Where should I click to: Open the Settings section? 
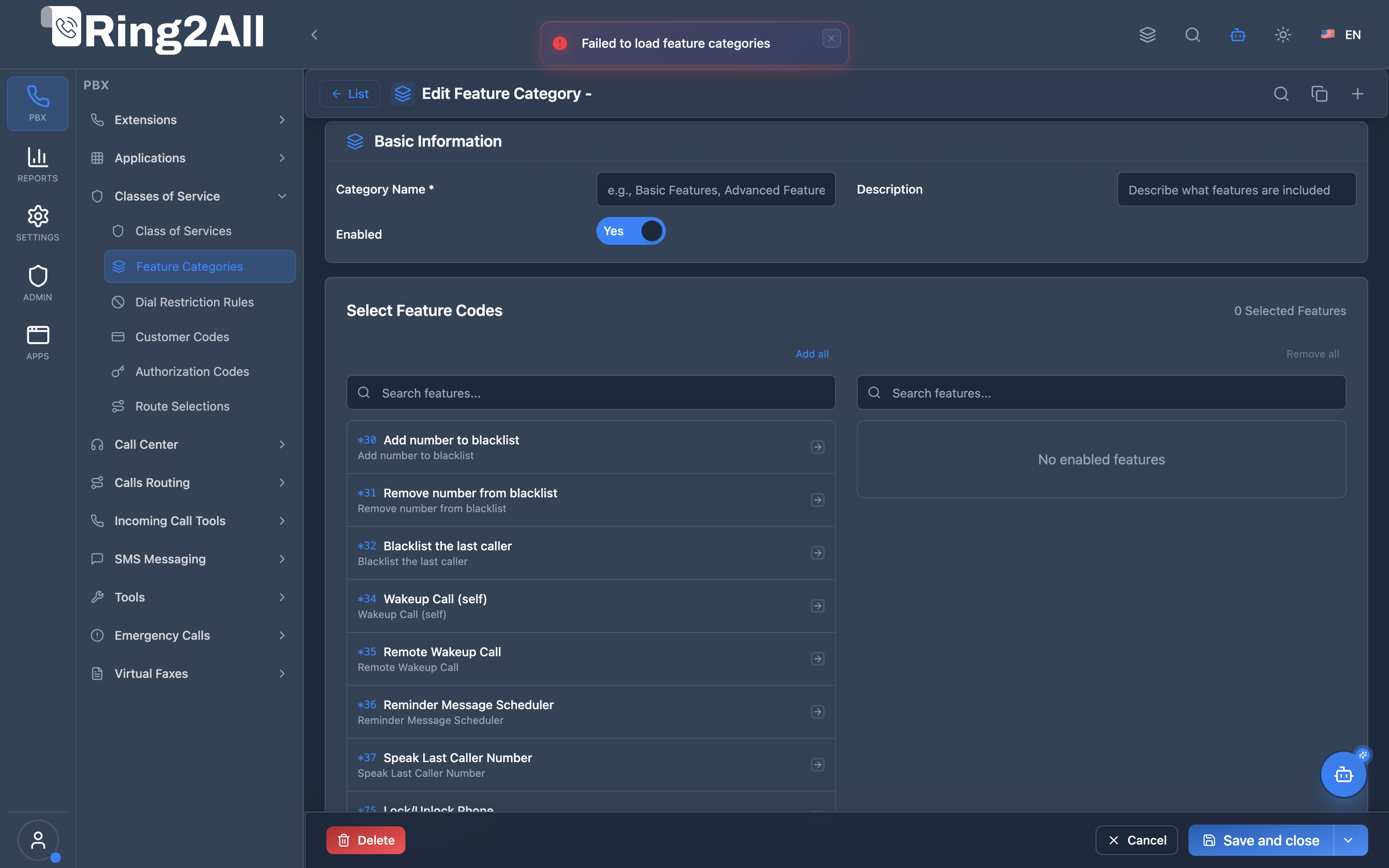pos(38,224)
